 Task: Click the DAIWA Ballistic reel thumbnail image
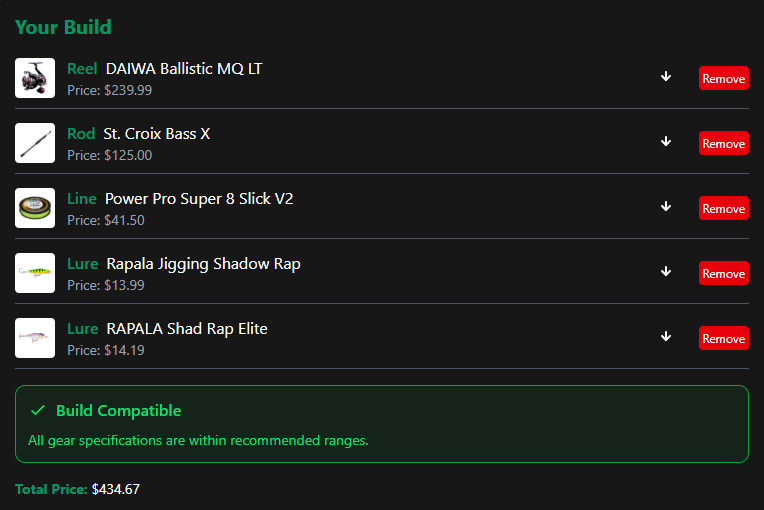35,78
